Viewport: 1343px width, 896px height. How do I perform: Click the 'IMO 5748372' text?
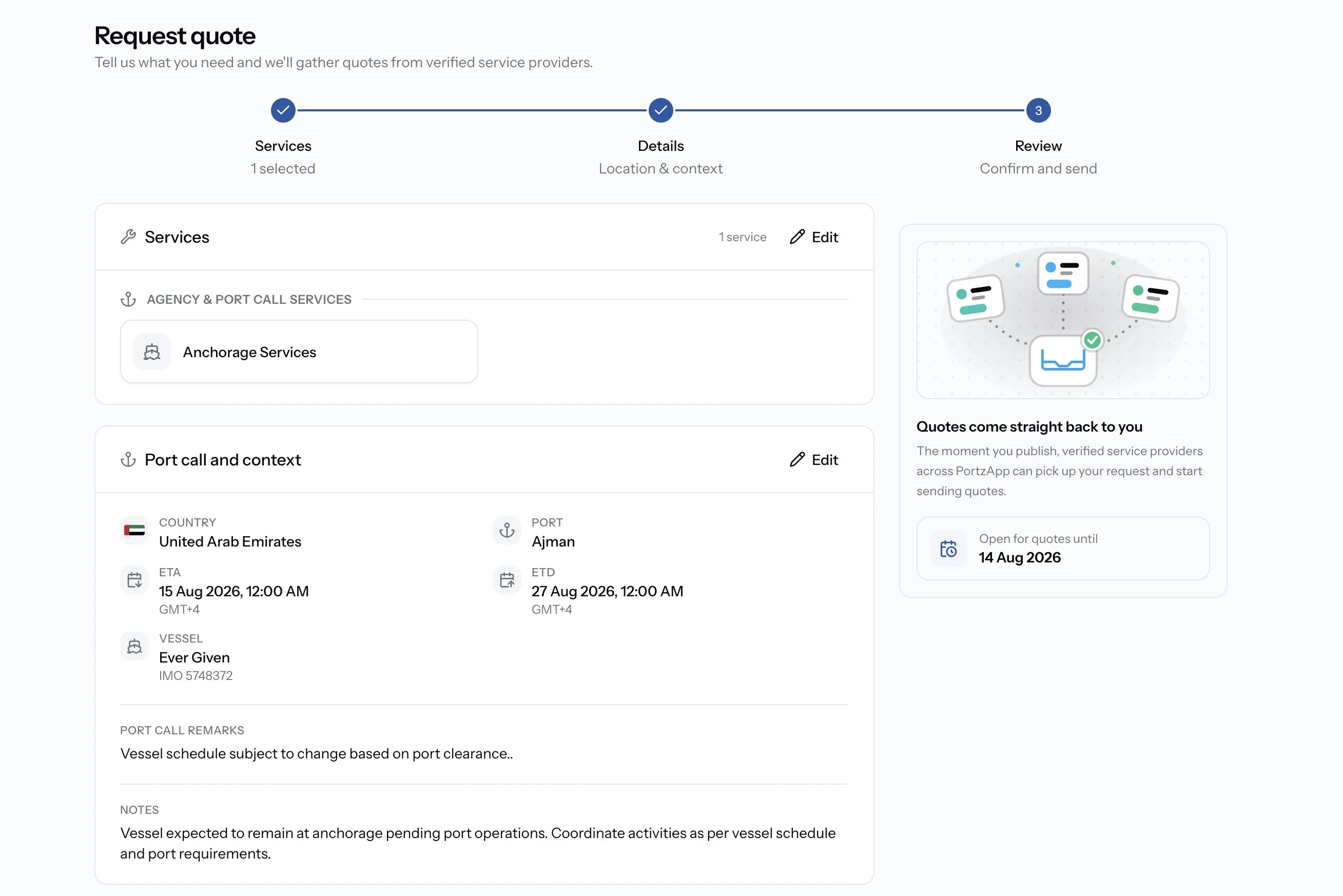[196, 675]
